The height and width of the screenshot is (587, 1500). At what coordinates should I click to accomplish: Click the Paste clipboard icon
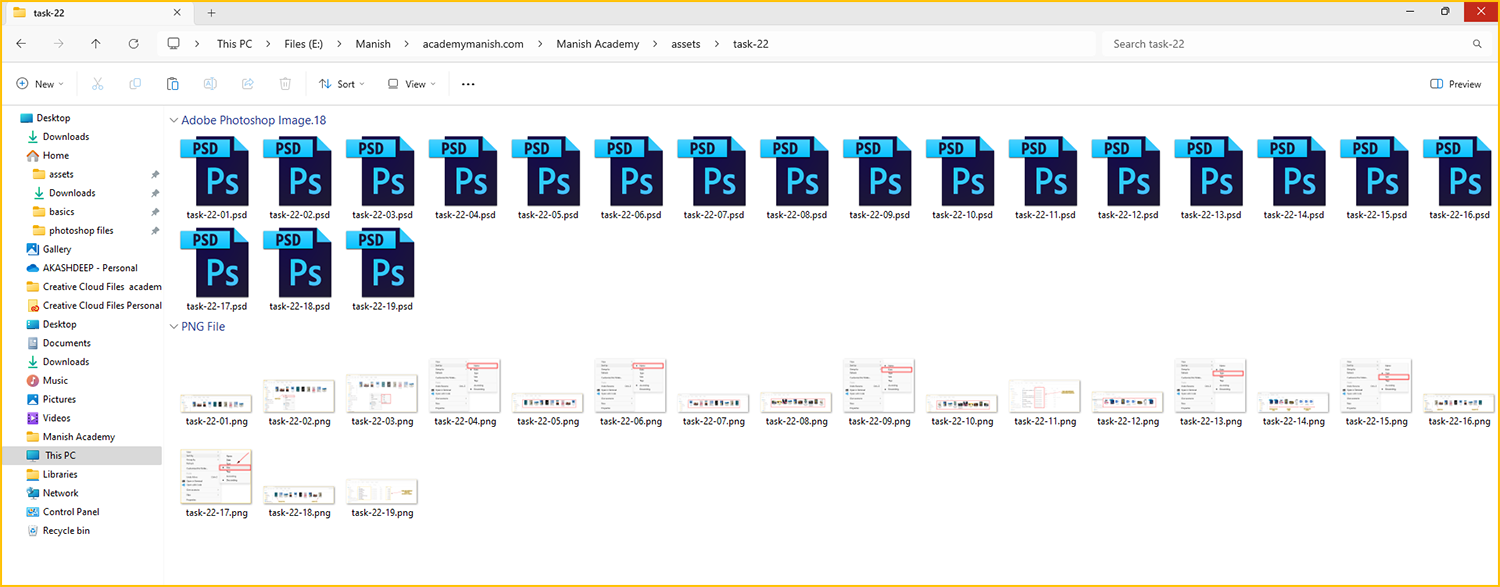tap(173, 84)
